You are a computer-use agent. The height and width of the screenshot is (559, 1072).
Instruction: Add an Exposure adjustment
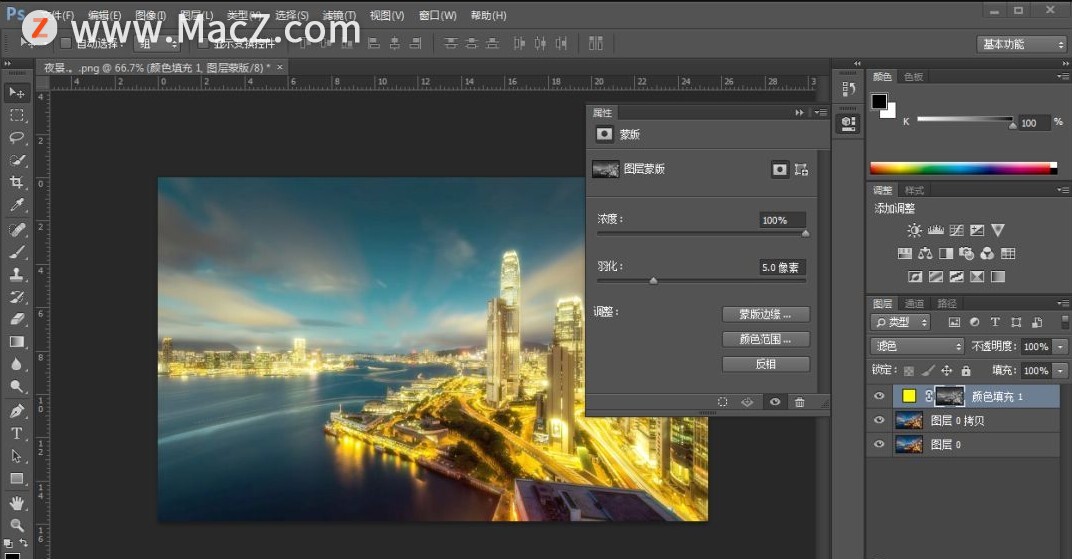[977, 230]
